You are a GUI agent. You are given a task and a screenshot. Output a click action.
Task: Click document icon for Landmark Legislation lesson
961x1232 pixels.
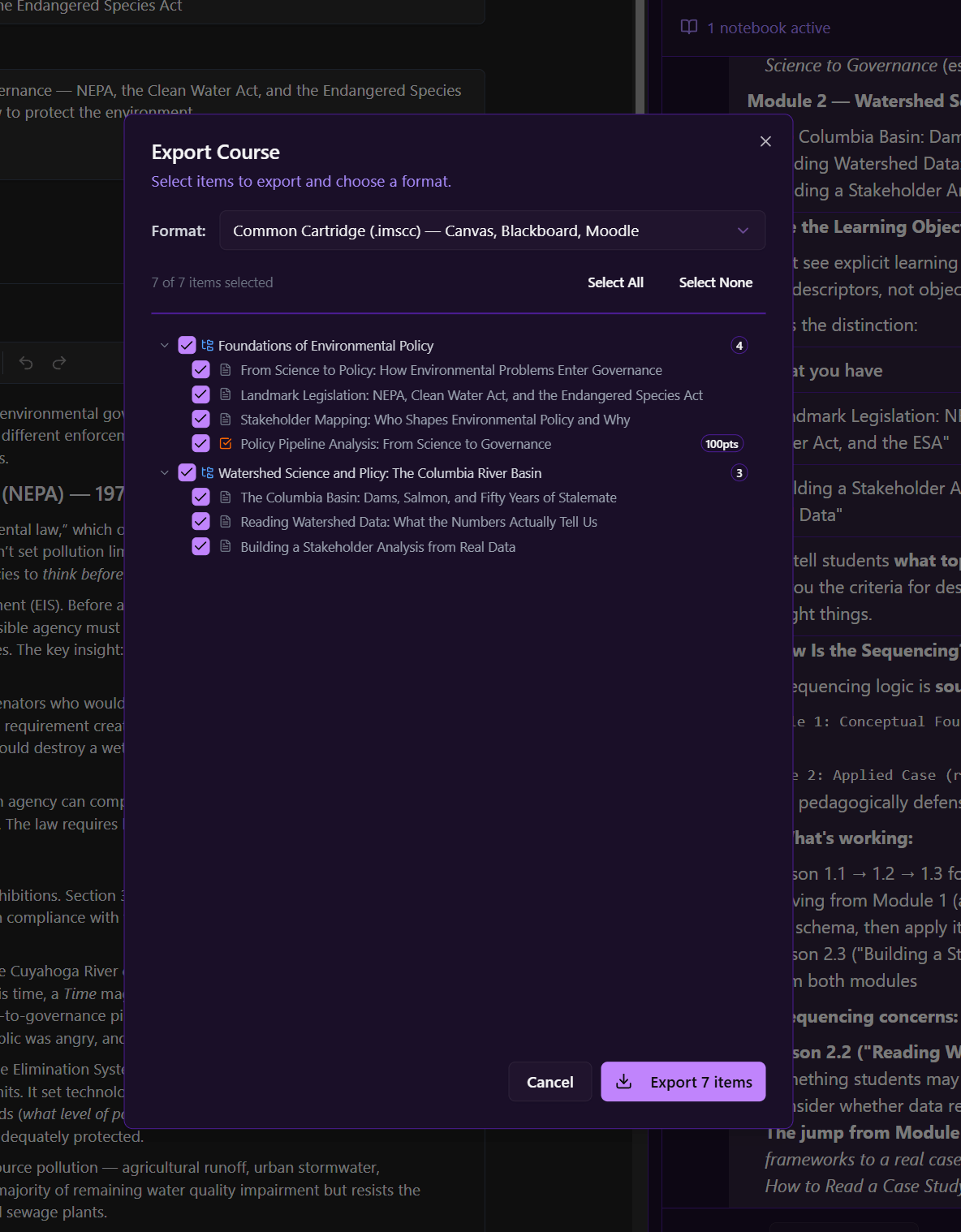click(x=226, y=394)
